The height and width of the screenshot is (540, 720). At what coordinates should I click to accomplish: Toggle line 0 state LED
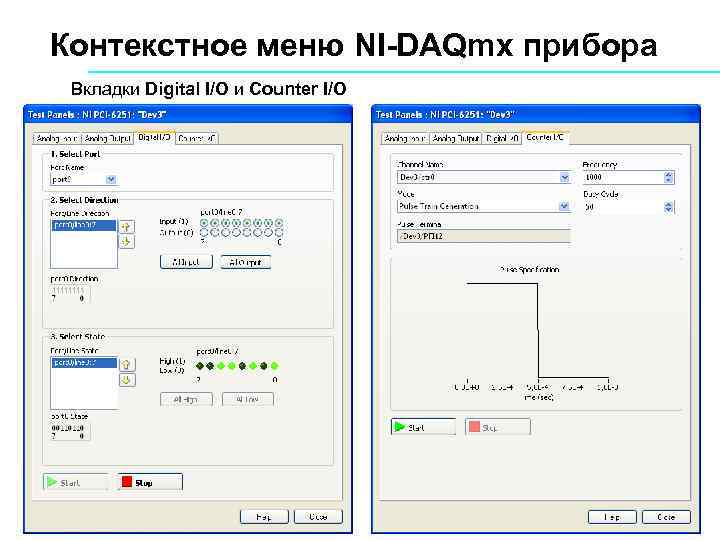pyautogui.click(x=275, y=366)
